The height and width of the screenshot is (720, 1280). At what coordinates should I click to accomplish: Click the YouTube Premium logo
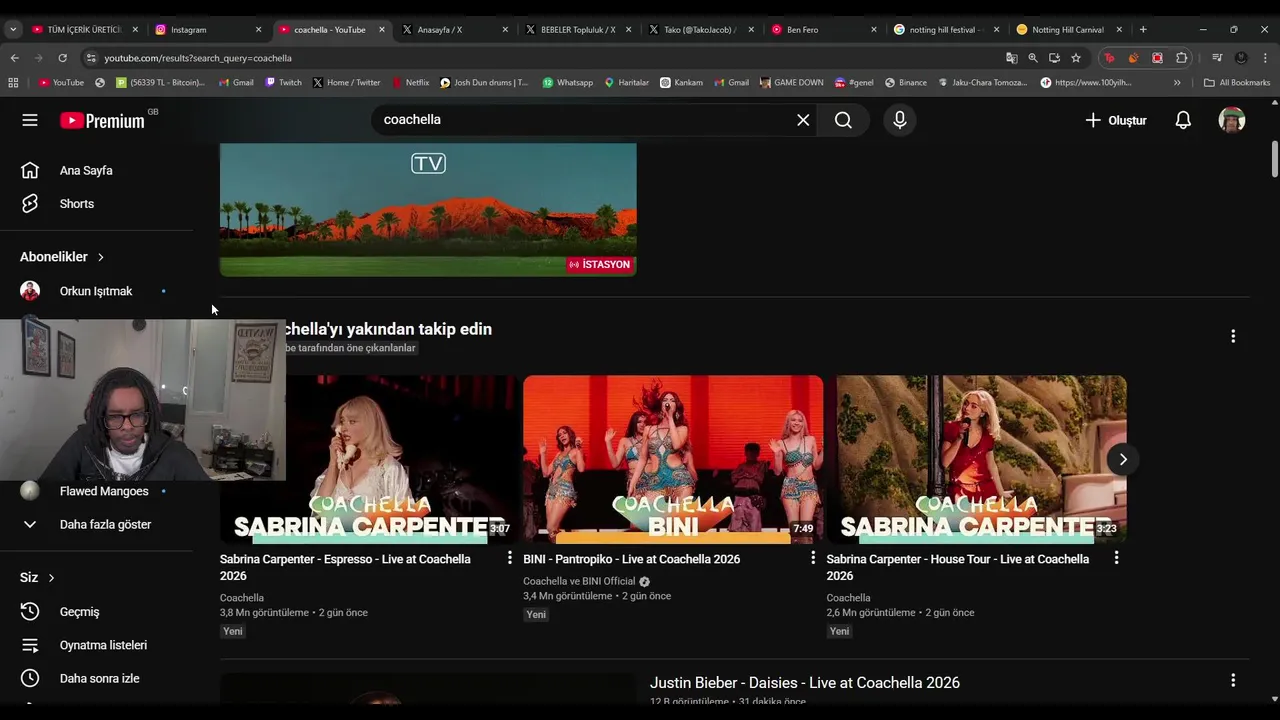(103, 120)
